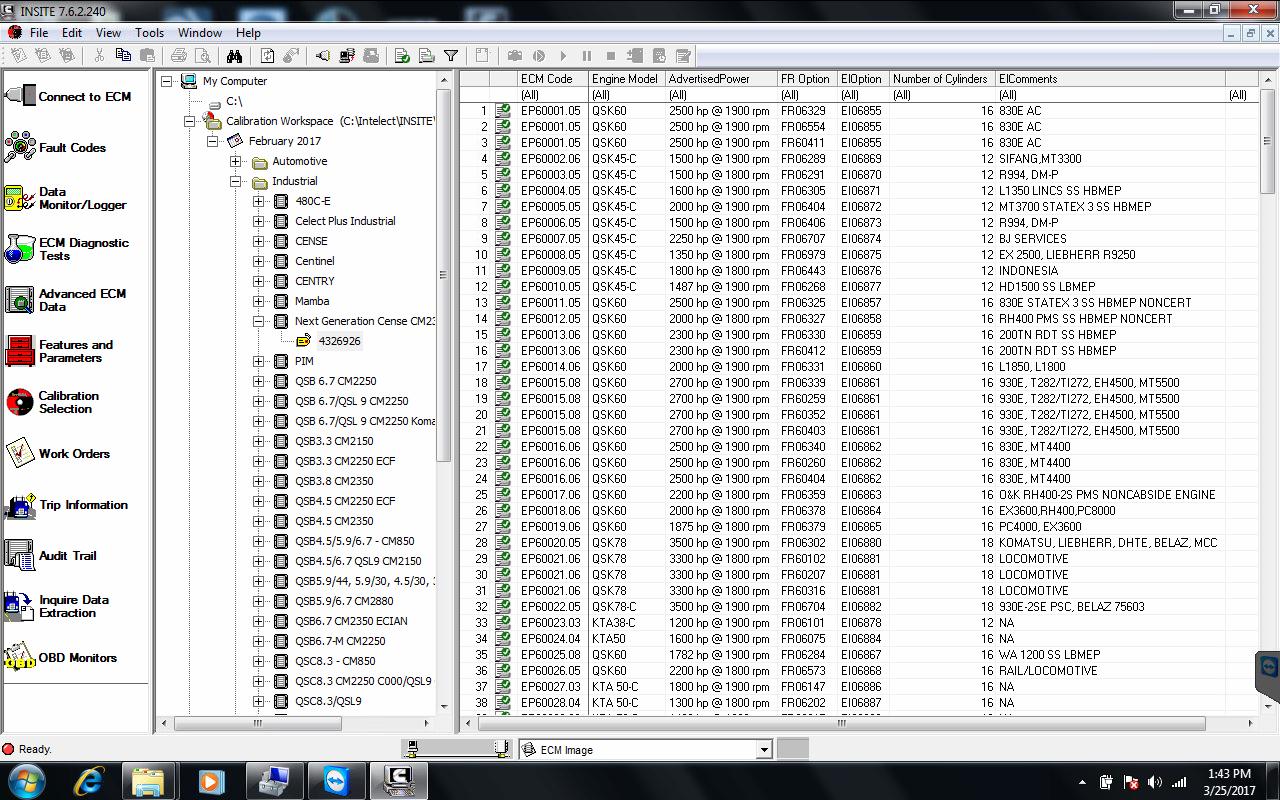The height and width of the screenshot is (800, 1280).
Task: Click the Paste toolbar icon
Action: click(x=147, y=56)
